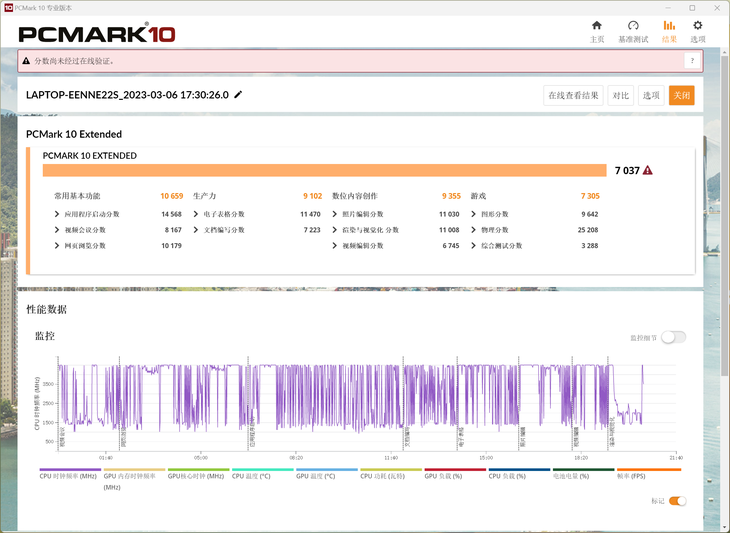Open the 主页 home icon
The width and height of the screenshot is (730, 533).
pos(596,26)
